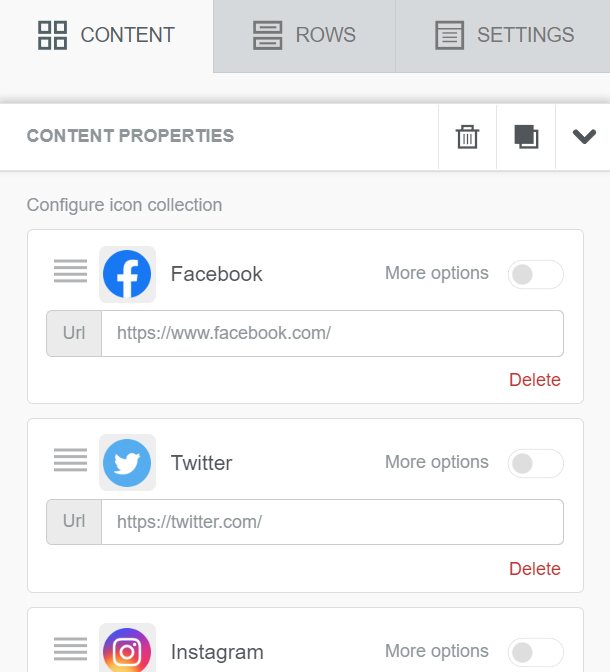The height and width of the screenshot is (672, 610).
Task: Enable More options for Facebook
Action: (x=535, y=274)
